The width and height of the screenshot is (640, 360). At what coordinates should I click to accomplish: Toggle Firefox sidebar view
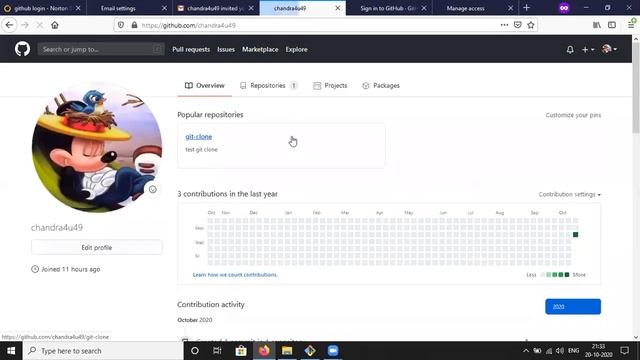(612, 25)
